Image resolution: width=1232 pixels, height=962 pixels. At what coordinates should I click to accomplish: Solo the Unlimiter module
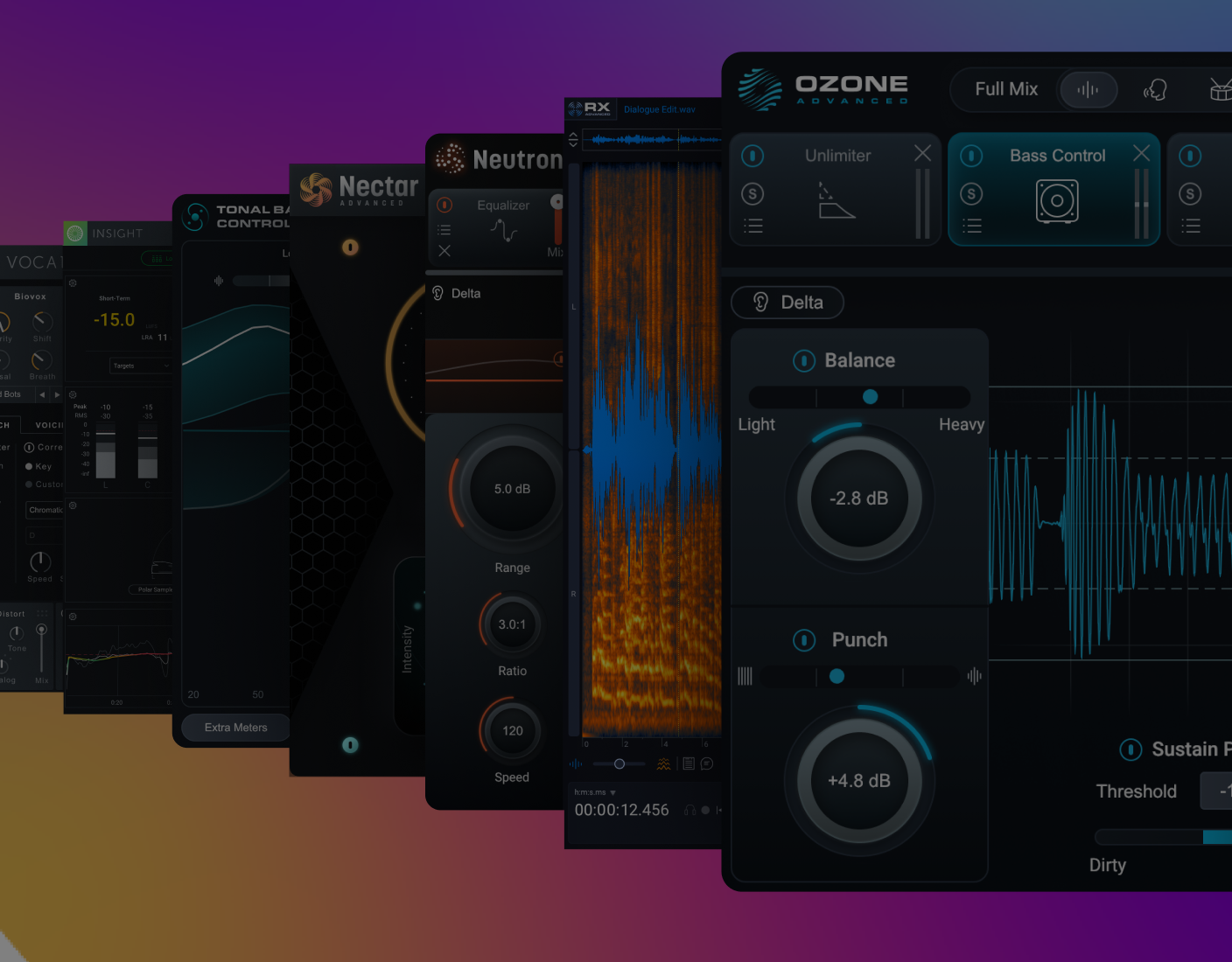[x=752, y=194]
